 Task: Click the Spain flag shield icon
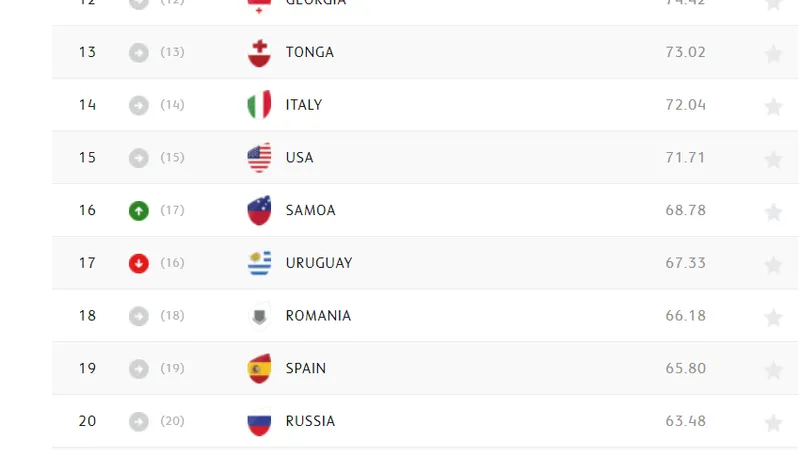[x=259, y=368]
